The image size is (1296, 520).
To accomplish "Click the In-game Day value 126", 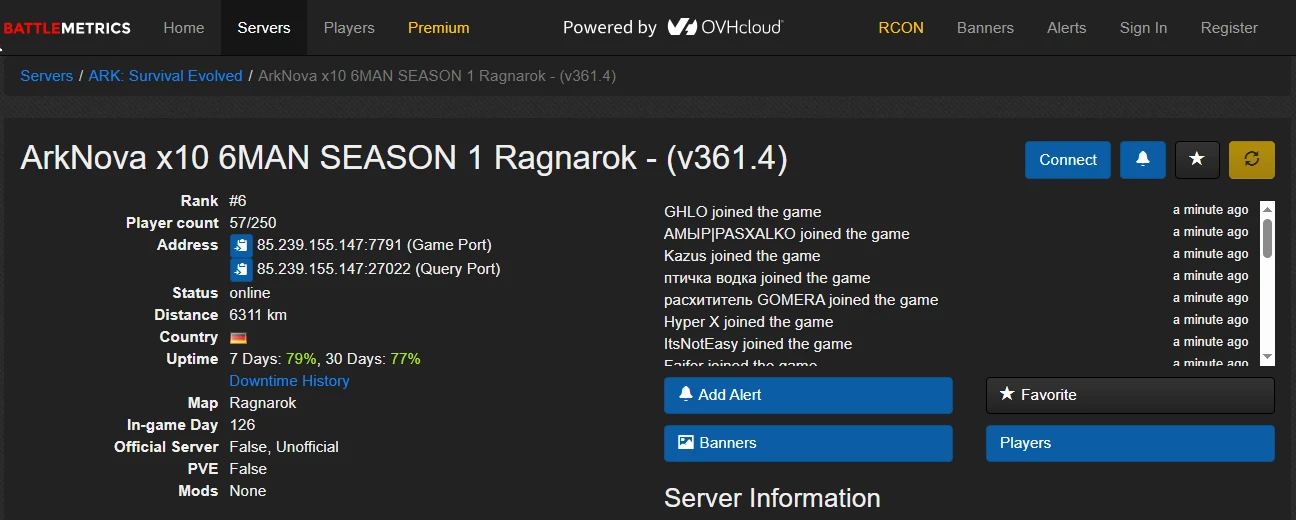I will coord(242,425).
